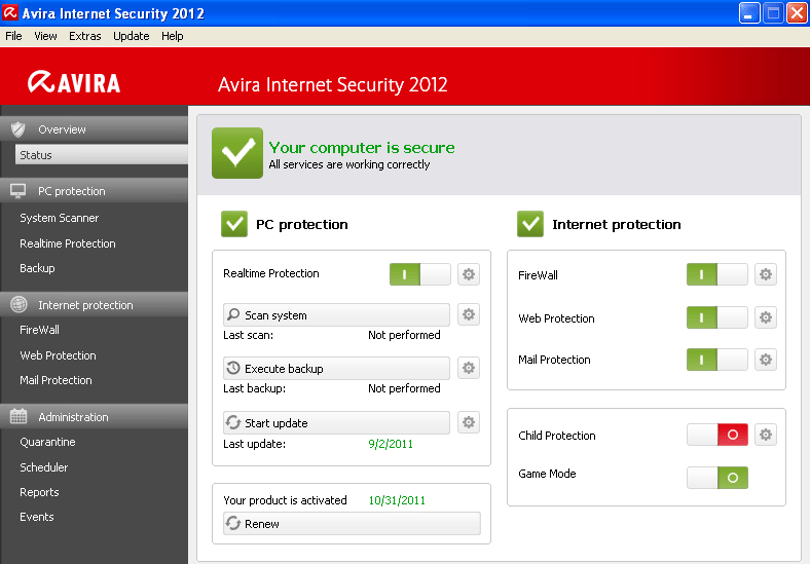Open Child Protection settings gear
810x564 pixels.
click(765, 435)
